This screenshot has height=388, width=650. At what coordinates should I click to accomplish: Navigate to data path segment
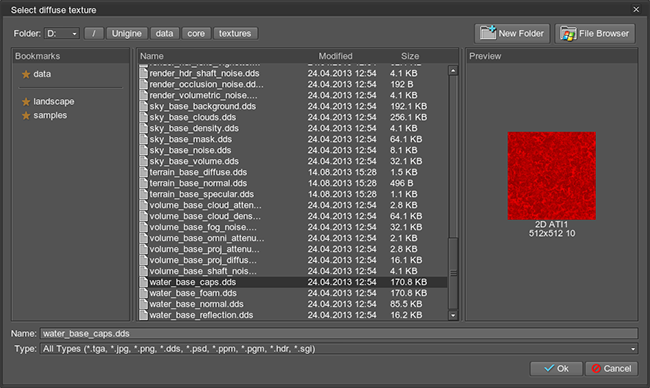click(165, 34)
